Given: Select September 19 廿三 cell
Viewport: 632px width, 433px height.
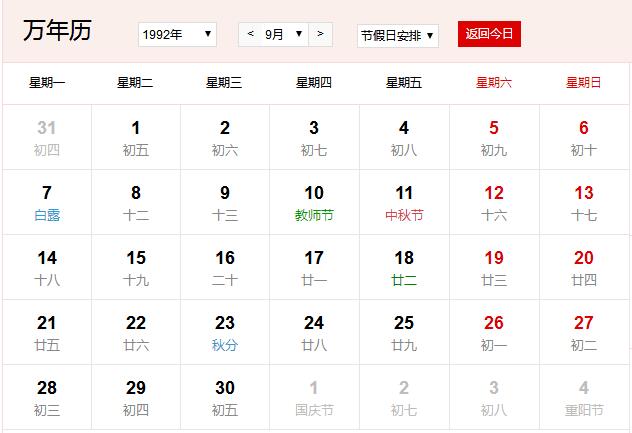Looking at the screenshot, I should pyautogui.click(x=494, y=267).
